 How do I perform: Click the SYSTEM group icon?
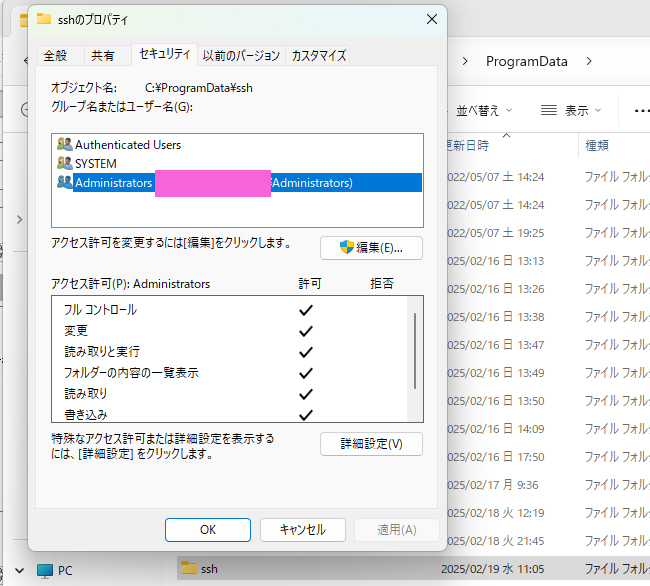65,163
